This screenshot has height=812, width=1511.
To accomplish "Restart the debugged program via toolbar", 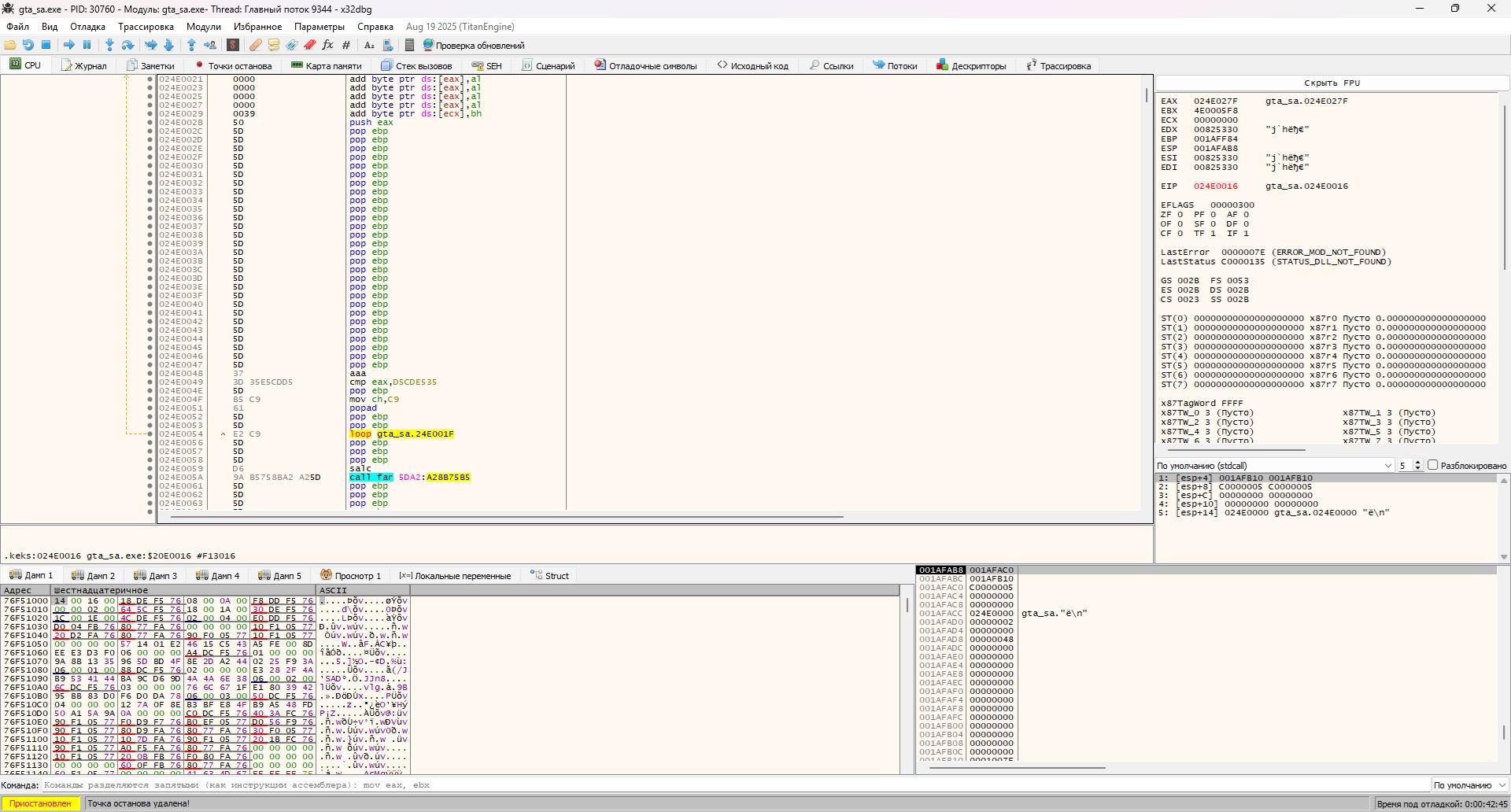I will point(28,45).
